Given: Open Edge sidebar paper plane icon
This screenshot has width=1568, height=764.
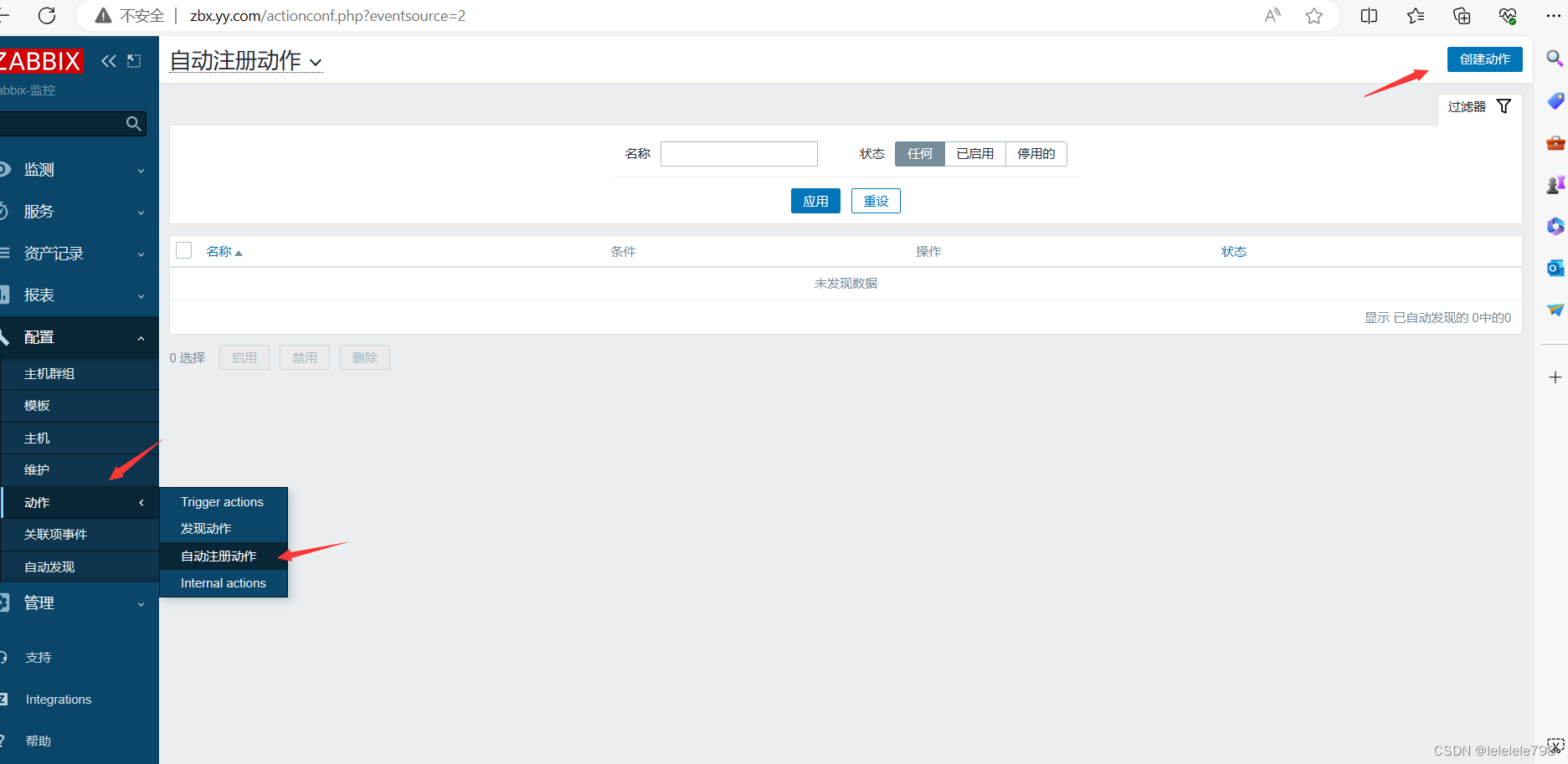Looking at the screenshot, I should pos(1555,310).
